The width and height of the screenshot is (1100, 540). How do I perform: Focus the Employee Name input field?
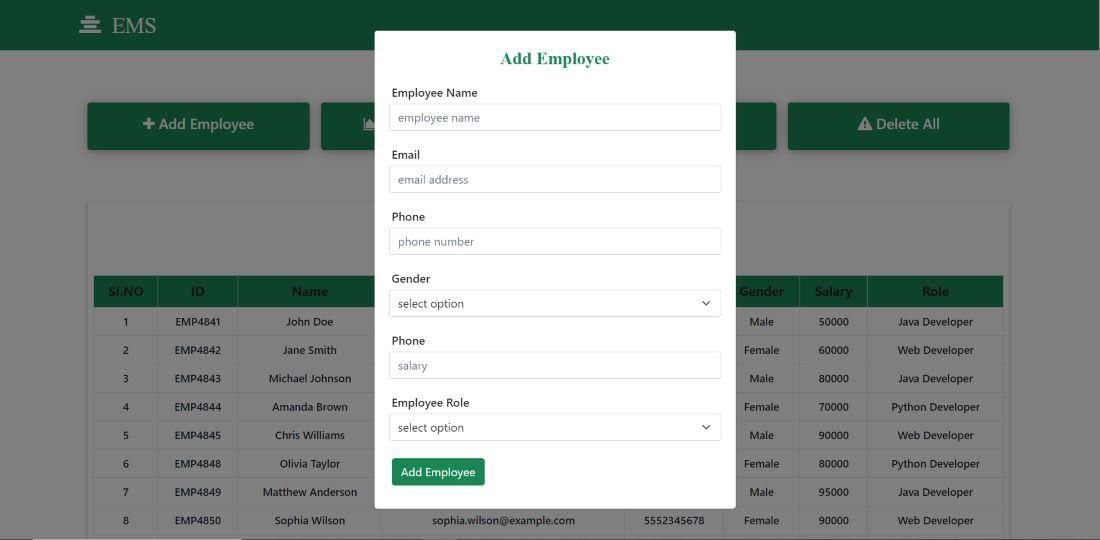[x=555, y=117]
